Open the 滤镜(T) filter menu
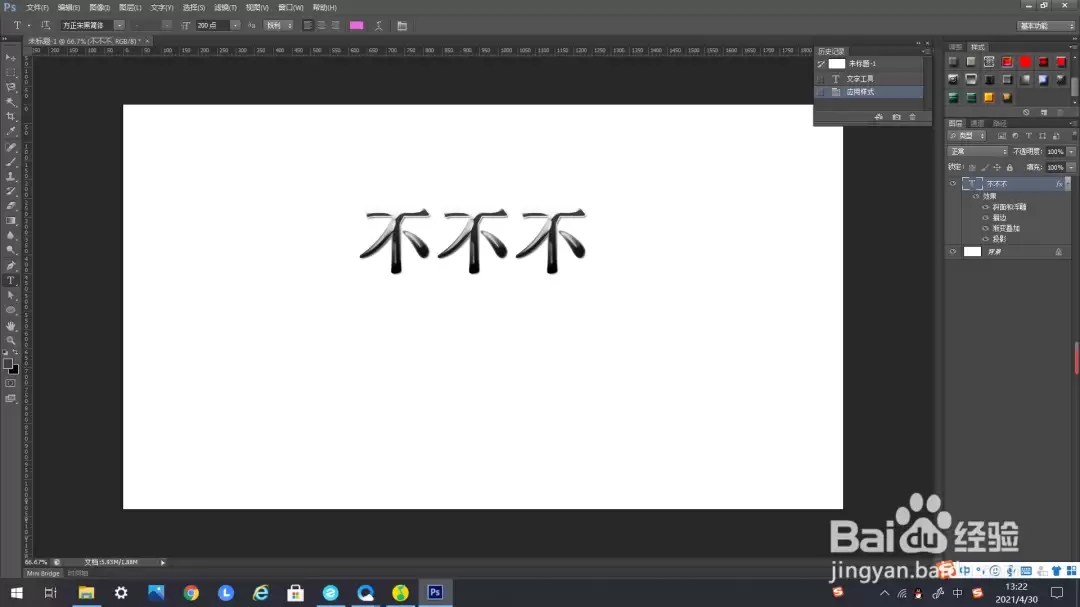The image size is (1080, 607). click(225, 8)
